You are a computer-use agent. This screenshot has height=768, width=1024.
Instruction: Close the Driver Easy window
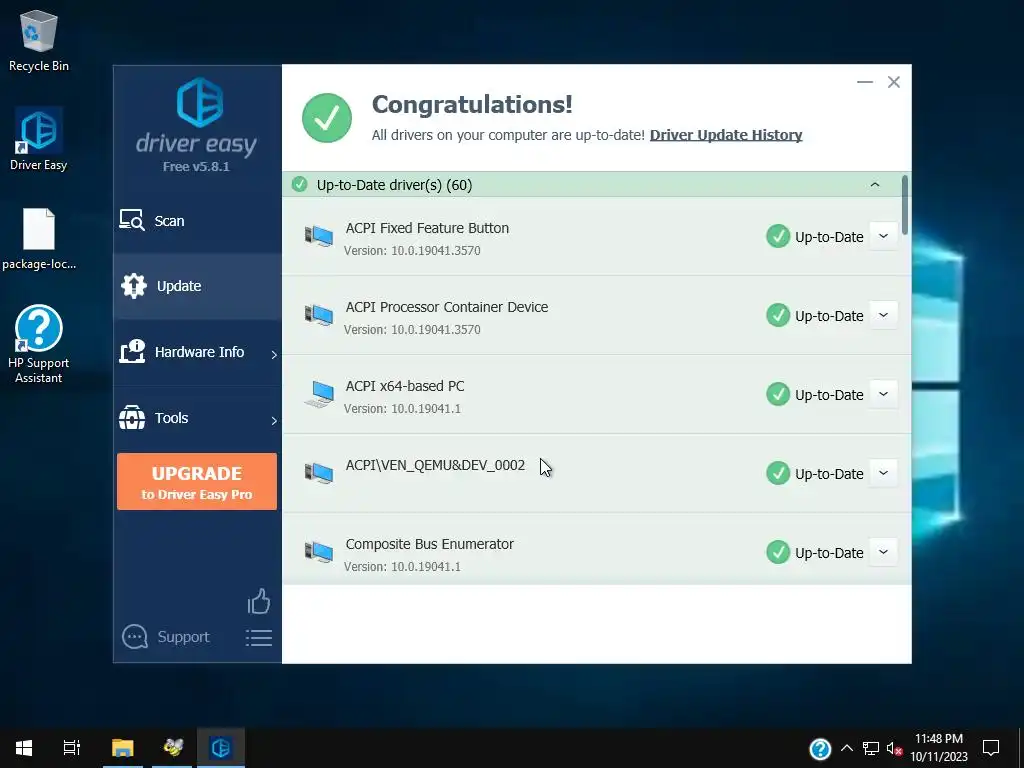[x=893, y=82]
